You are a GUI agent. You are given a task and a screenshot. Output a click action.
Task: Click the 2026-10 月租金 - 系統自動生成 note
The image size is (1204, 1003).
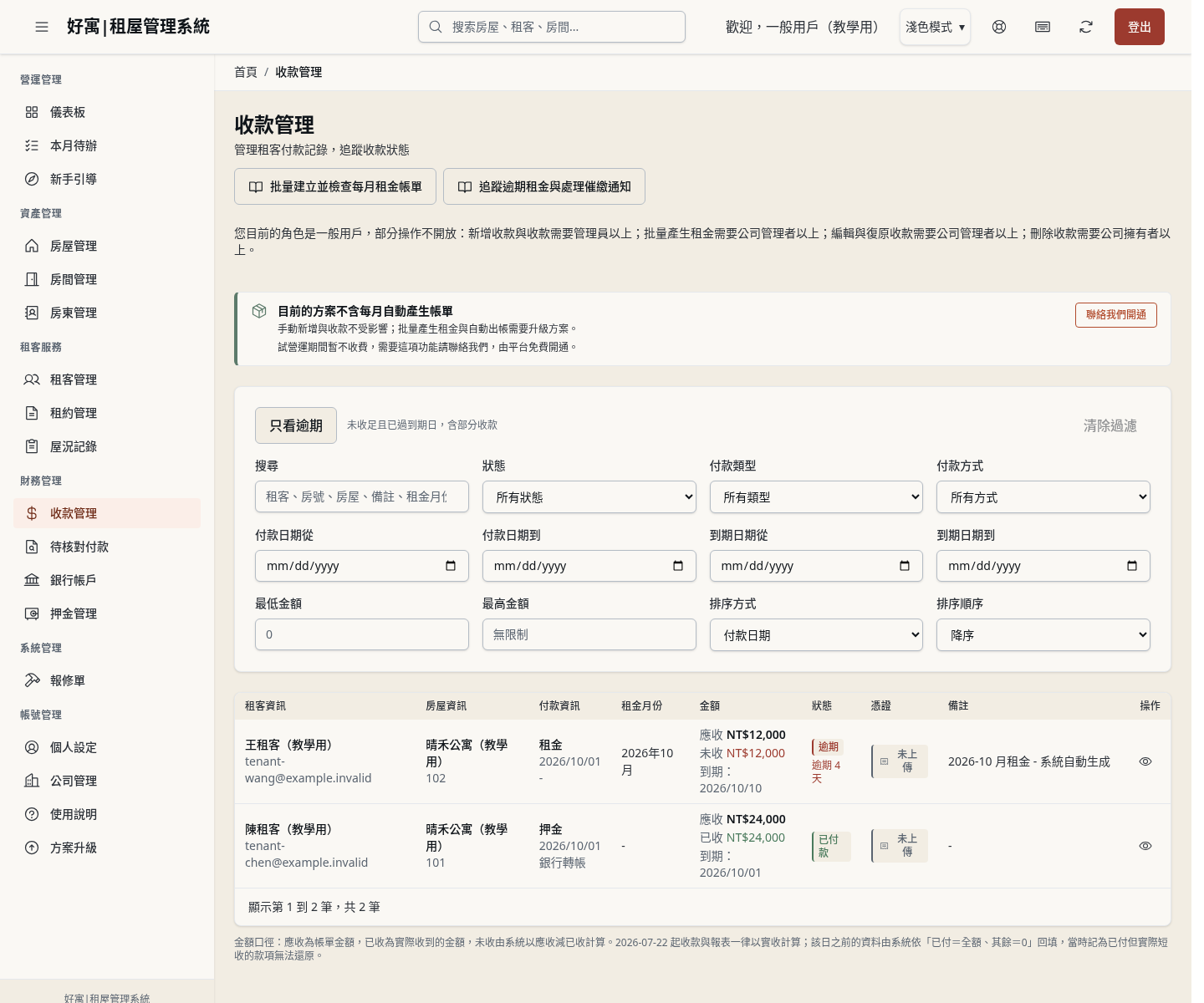[1029, 761]
